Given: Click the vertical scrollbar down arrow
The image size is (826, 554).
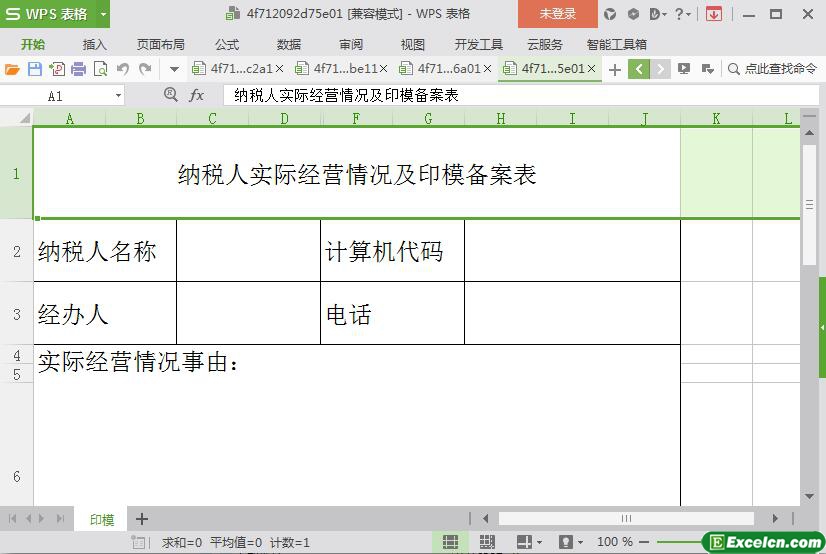Looking at the screenshot, I should pos(809,496).
